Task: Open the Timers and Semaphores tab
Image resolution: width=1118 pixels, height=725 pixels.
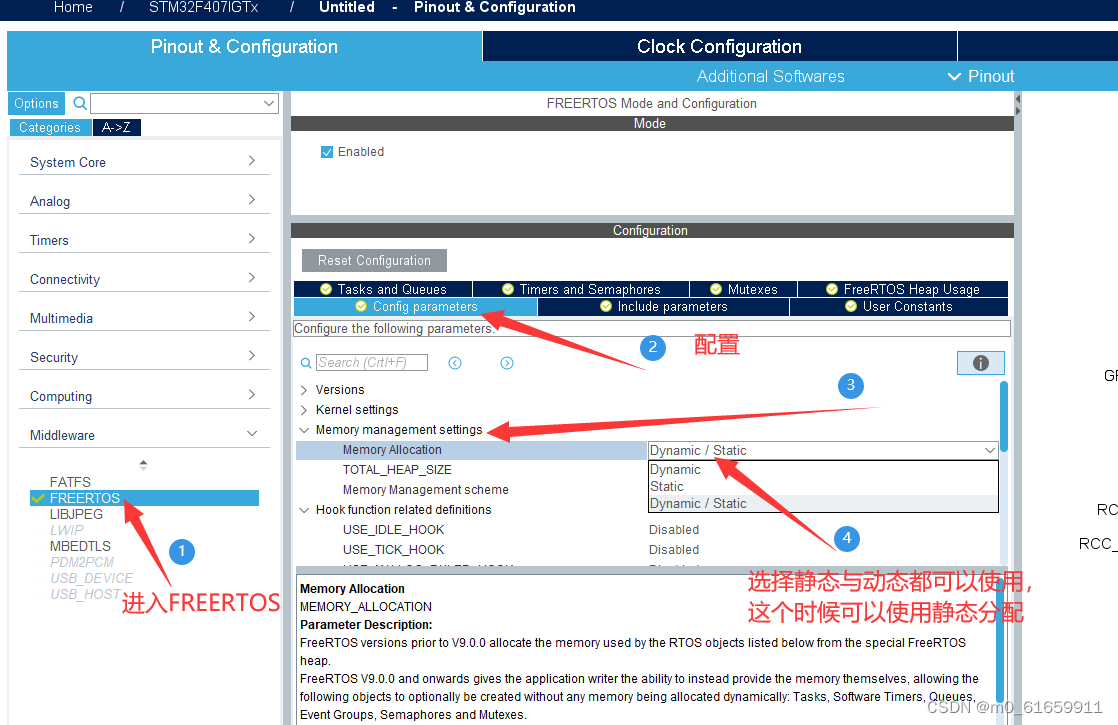Action: 581,289
